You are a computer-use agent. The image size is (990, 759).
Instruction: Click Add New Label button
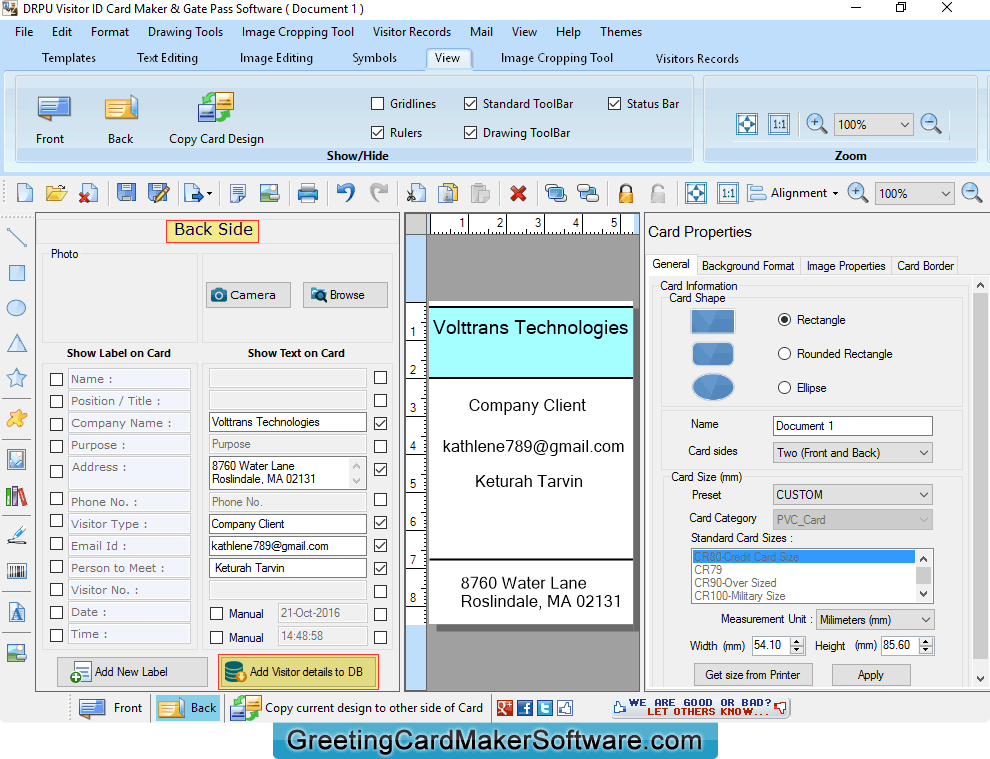click(132, 672)
